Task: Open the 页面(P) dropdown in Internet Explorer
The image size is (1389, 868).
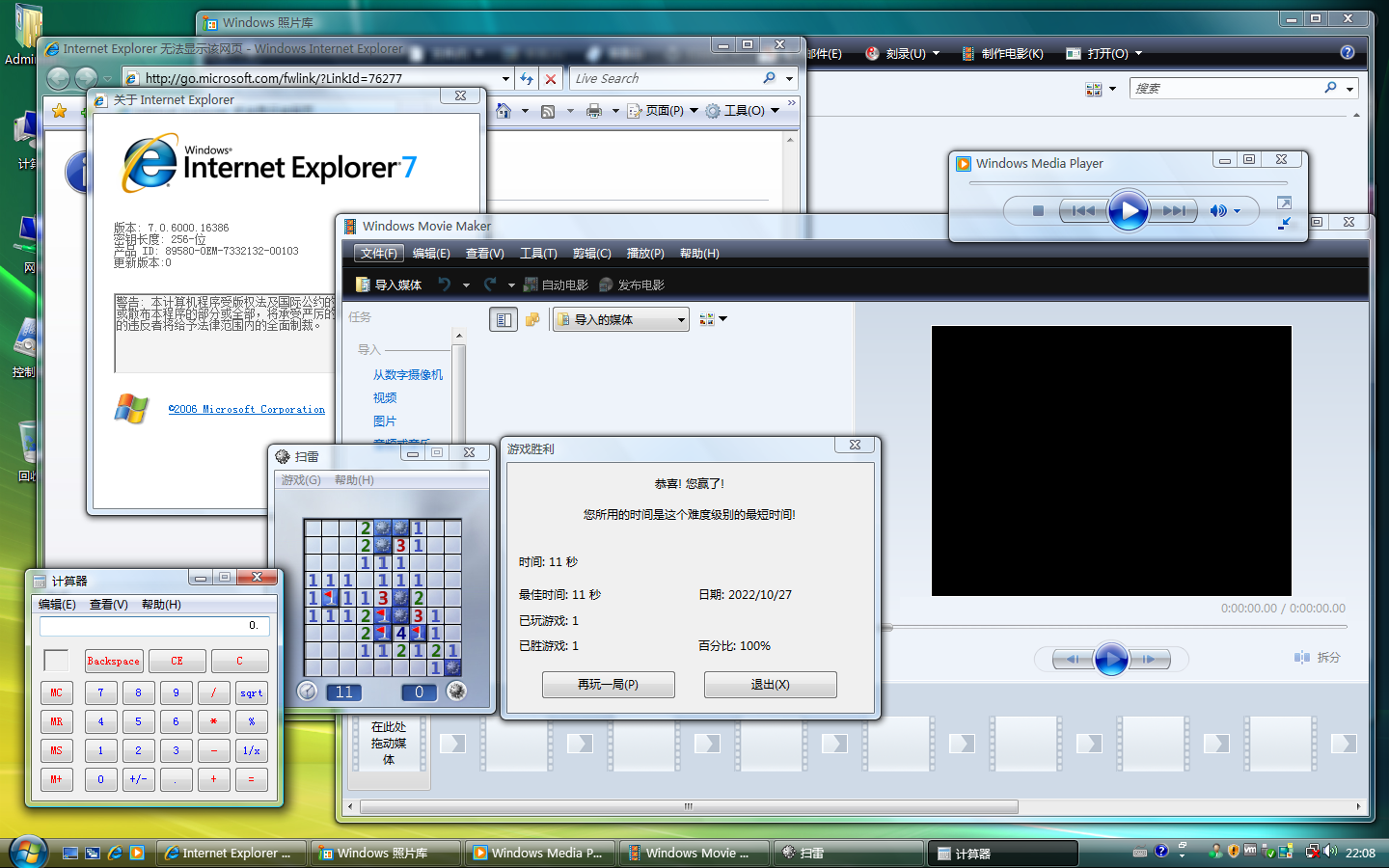Action: point(663,111)
